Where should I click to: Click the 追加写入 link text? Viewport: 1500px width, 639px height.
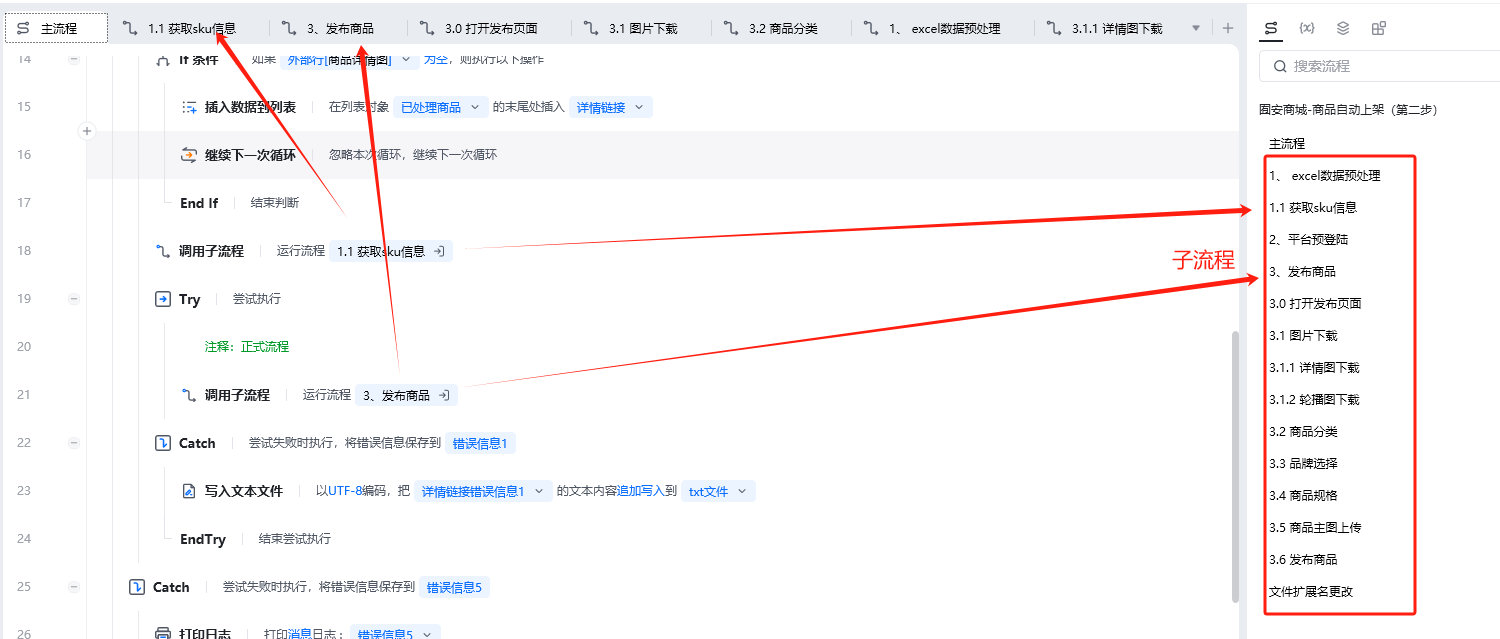pos(640,491)
